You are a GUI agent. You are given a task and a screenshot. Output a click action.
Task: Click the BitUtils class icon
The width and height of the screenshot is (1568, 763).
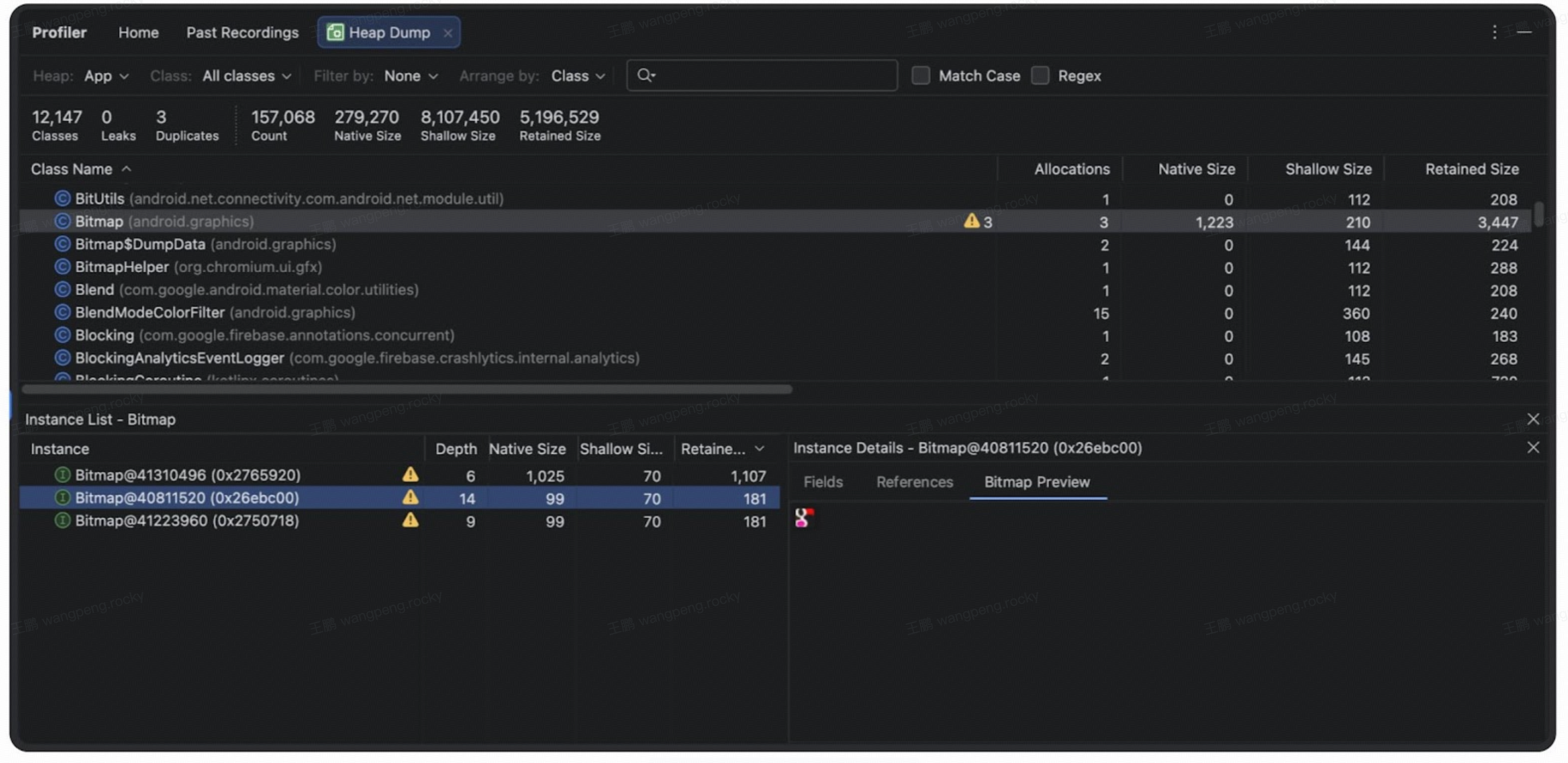[x=62, y=198]
